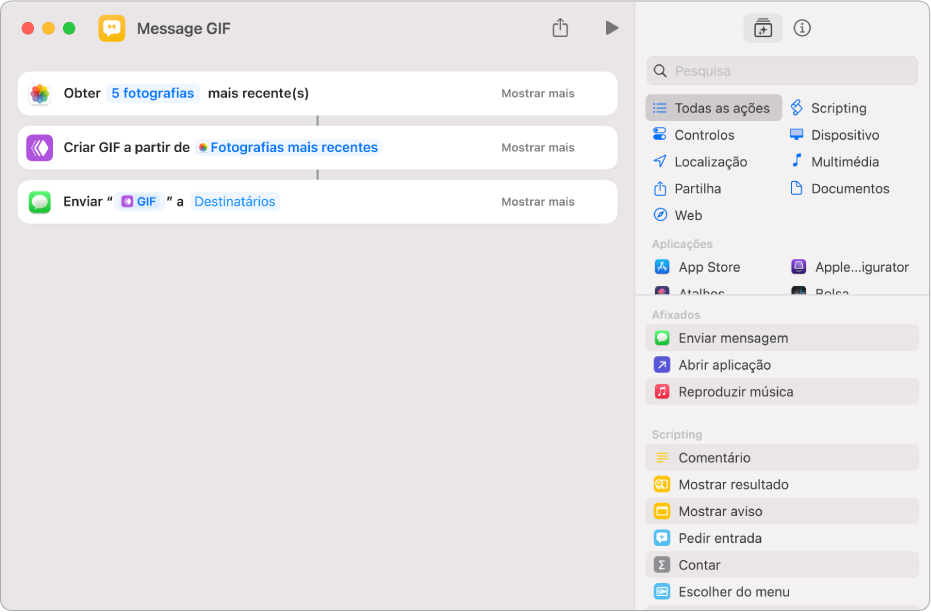Choose the Multimédia category

coord(844,161)
